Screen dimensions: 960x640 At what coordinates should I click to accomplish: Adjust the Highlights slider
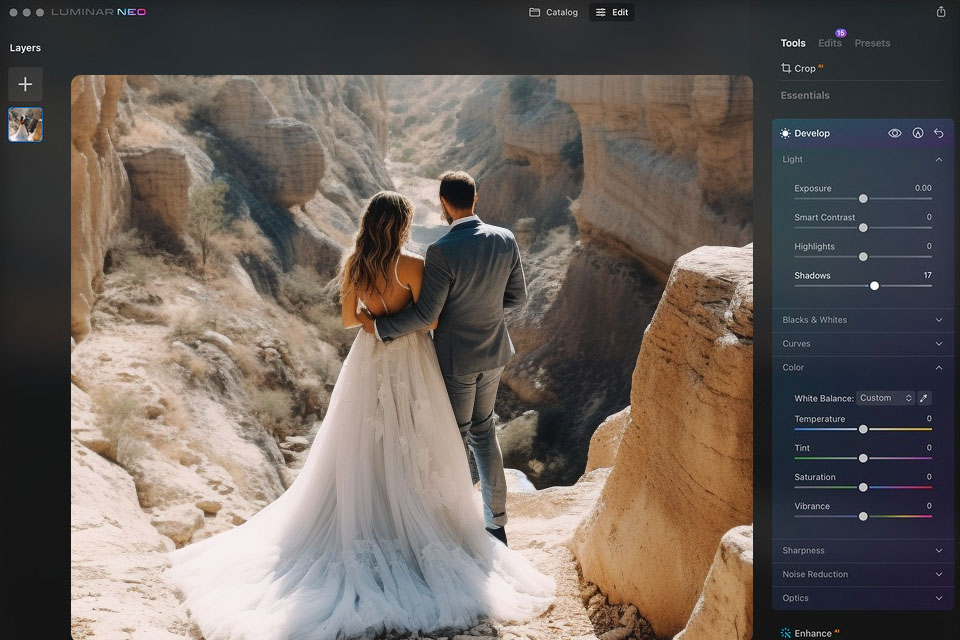click(x=863, y=257)
